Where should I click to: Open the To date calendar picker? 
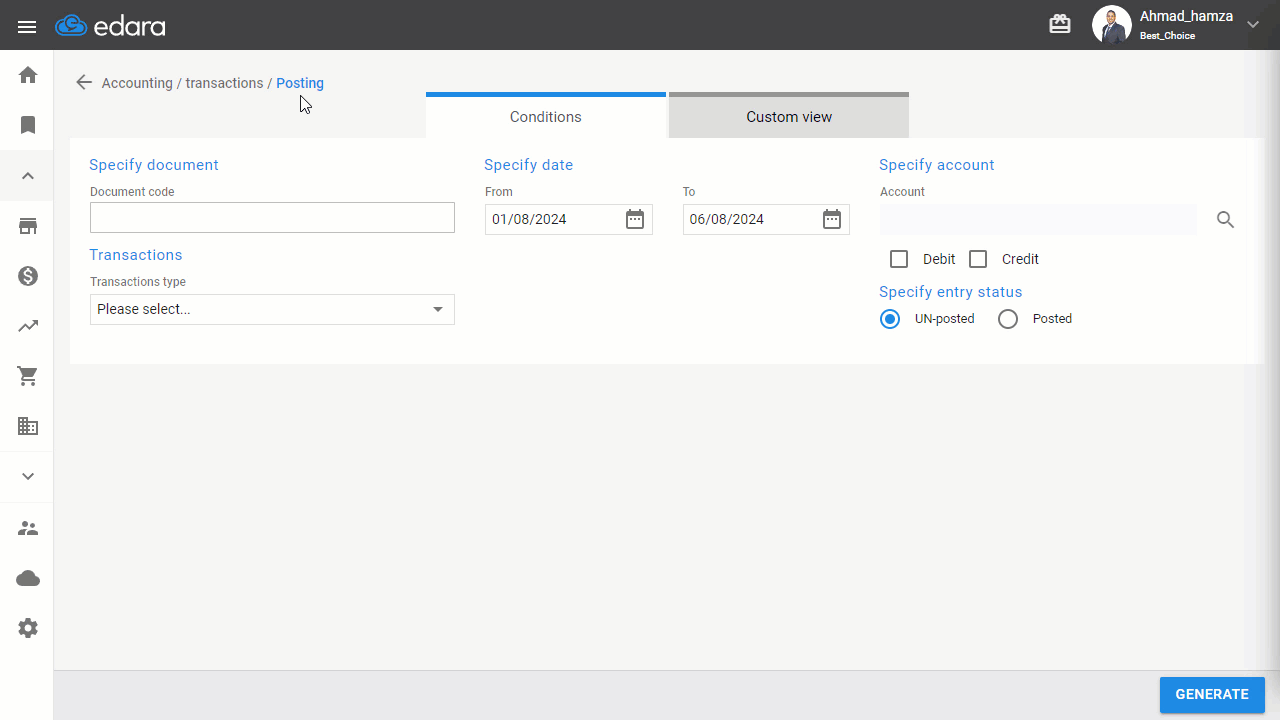click(832, 219)
